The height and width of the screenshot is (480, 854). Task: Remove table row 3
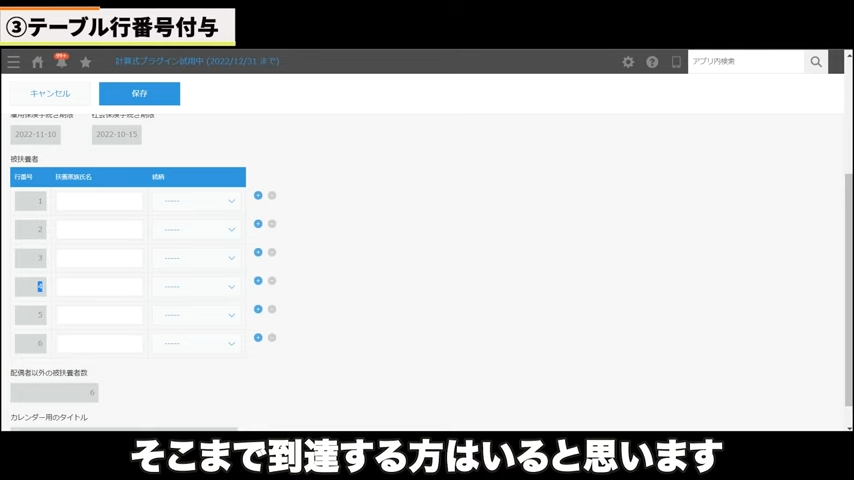point(272,252)
